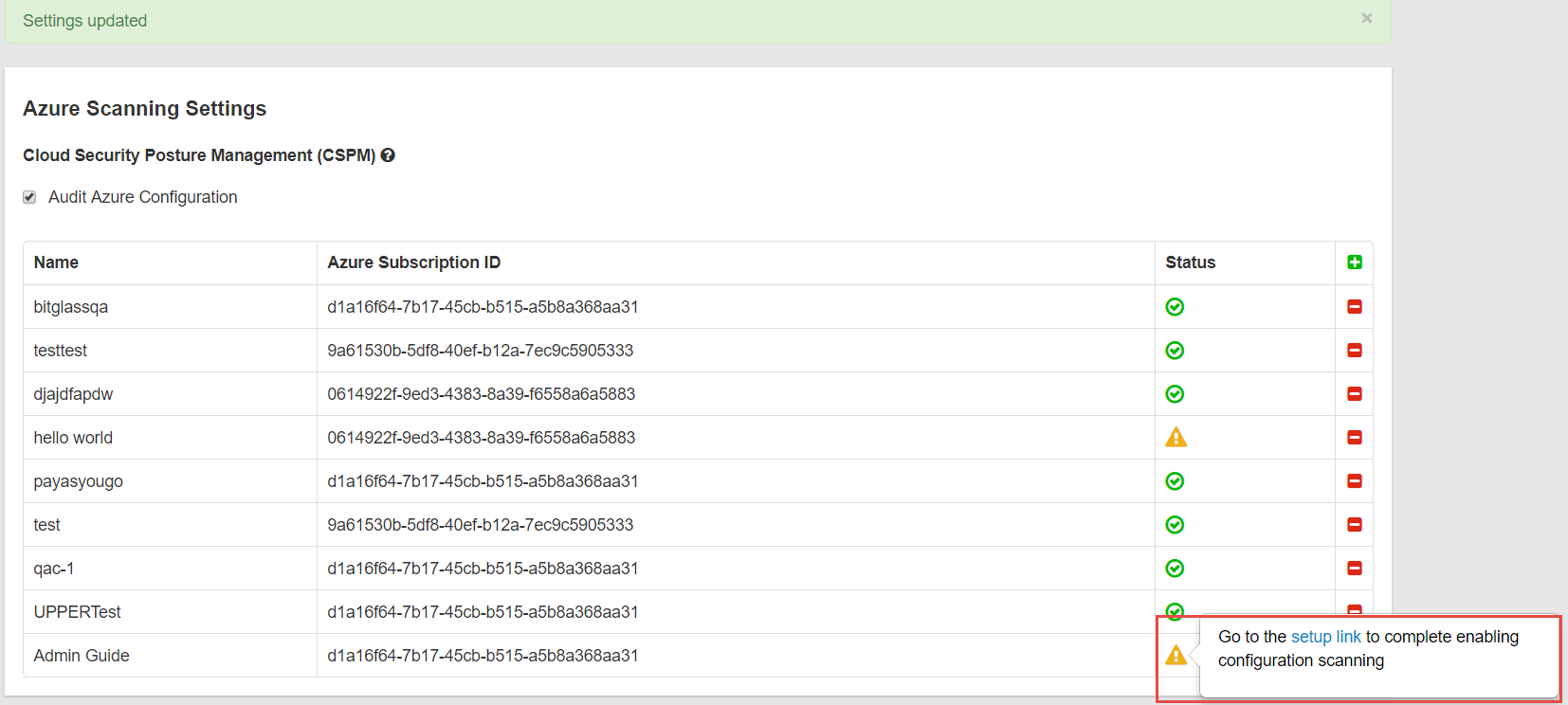Viewport: 1568px width, 705px height.
Task: Click warning triangle for Admin Guide row
Action: (x=1176, y=655)
